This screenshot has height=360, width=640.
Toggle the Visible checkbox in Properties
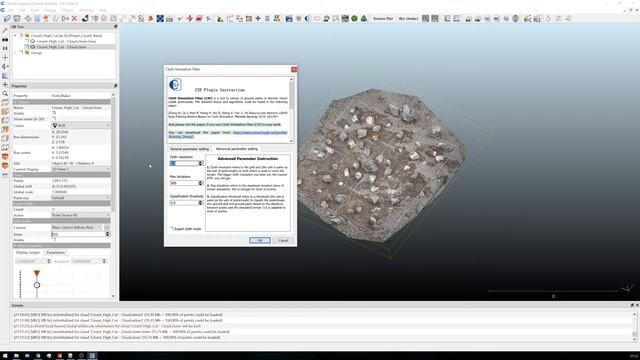pyautogui.click(x=54, y=113)
